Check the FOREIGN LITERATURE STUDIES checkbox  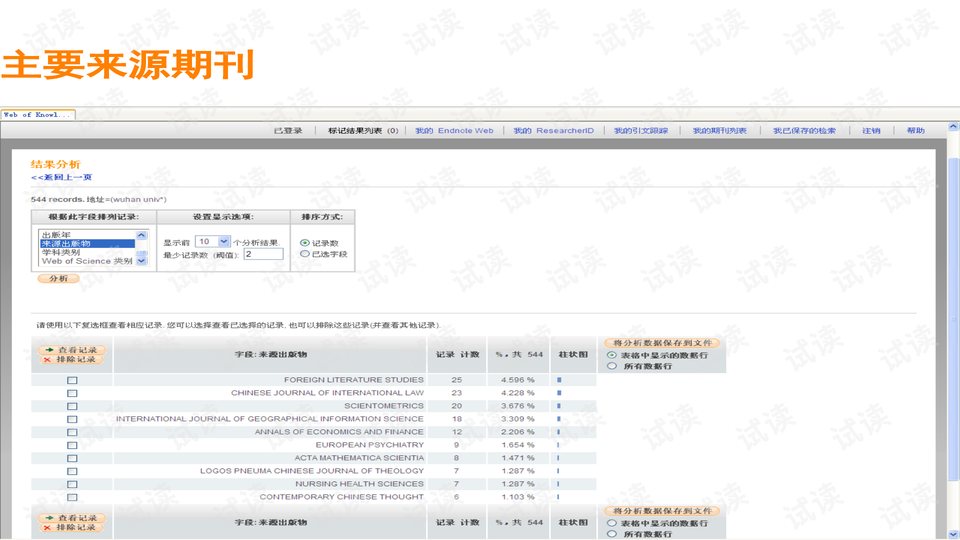pyautogui.click(x=72, y=380)
